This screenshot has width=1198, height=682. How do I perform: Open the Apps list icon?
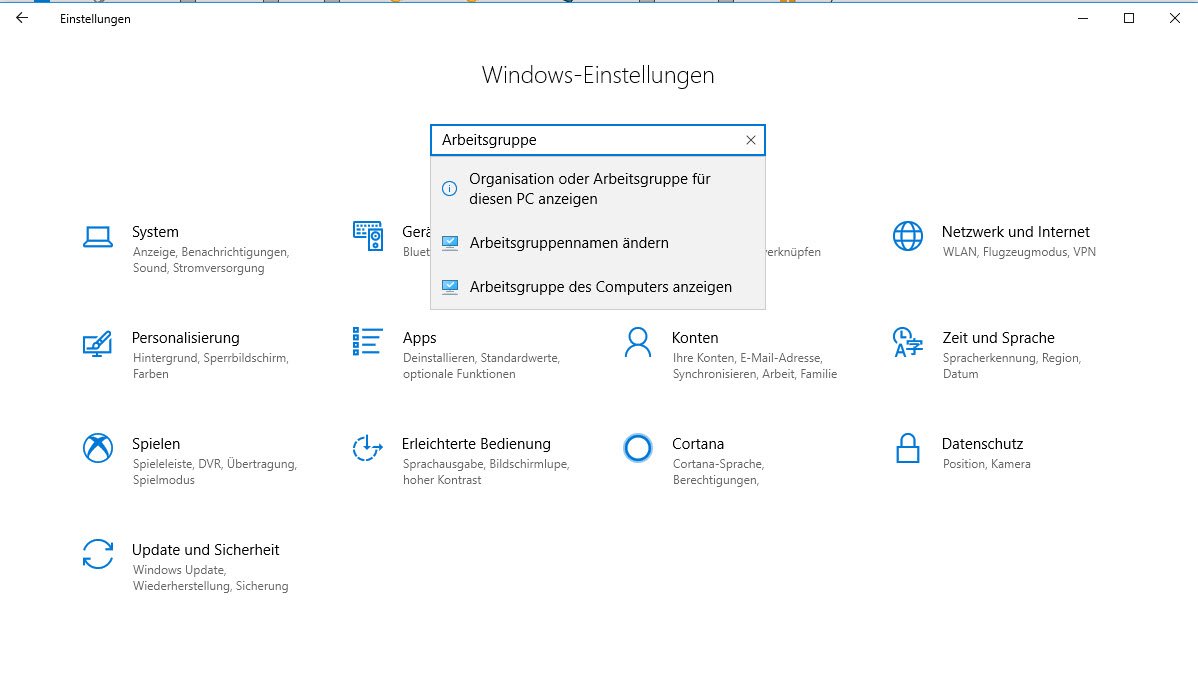pos(367,341)
